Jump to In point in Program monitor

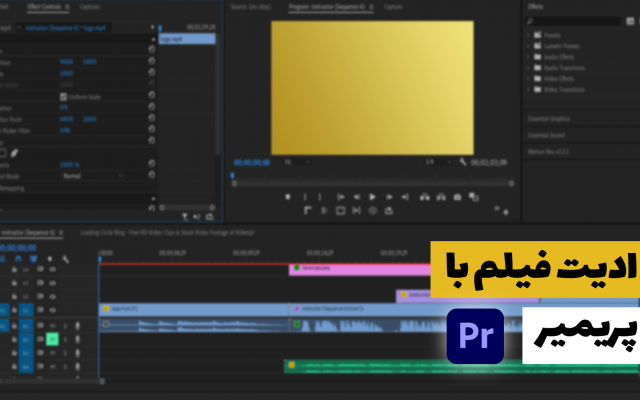[340, 197]
